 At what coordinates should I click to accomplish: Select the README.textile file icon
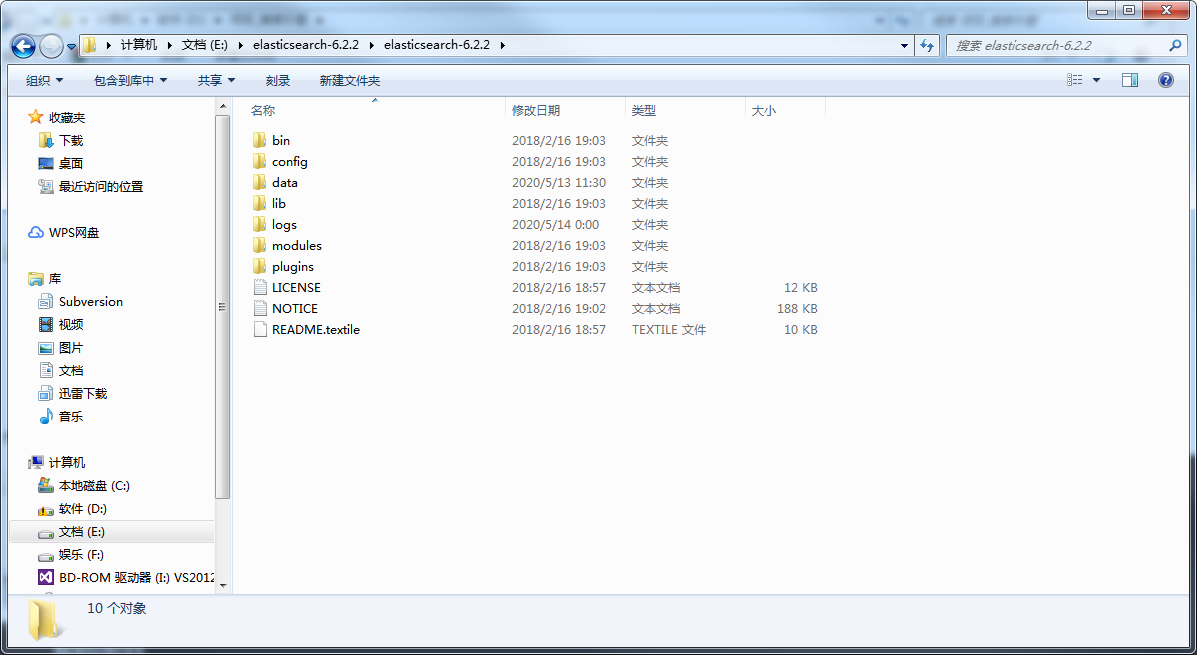pyautogui.click(x=260, y=329)
